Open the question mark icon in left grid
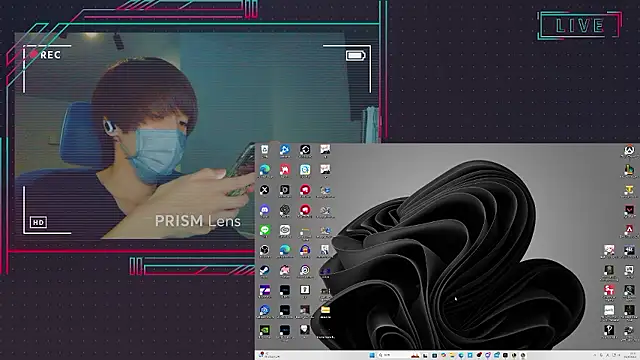Image resolution: width=640 pixels, height=360 pixels. click(x=305, y=290)
